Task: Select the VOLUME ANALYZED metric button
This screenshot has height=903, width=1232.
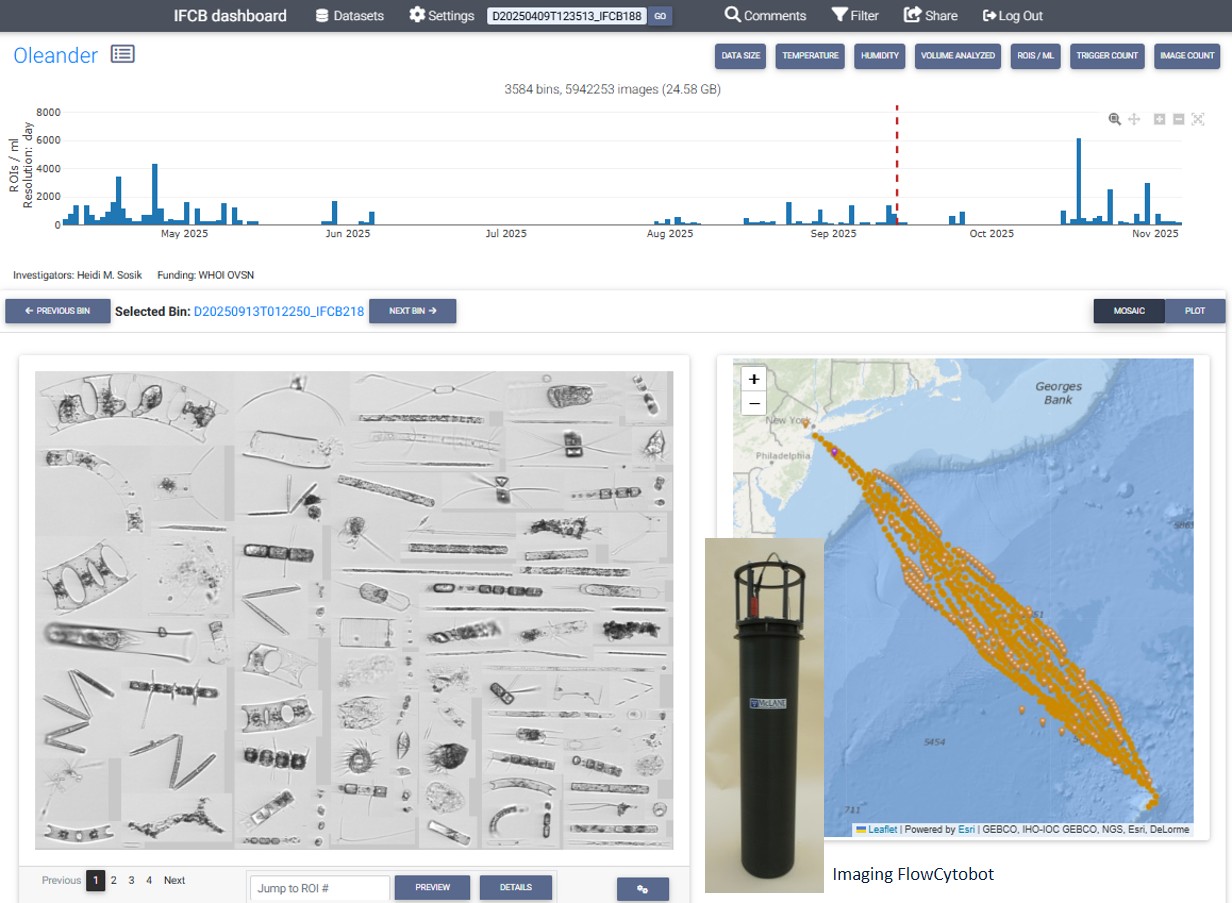Action: pos(958,56)
